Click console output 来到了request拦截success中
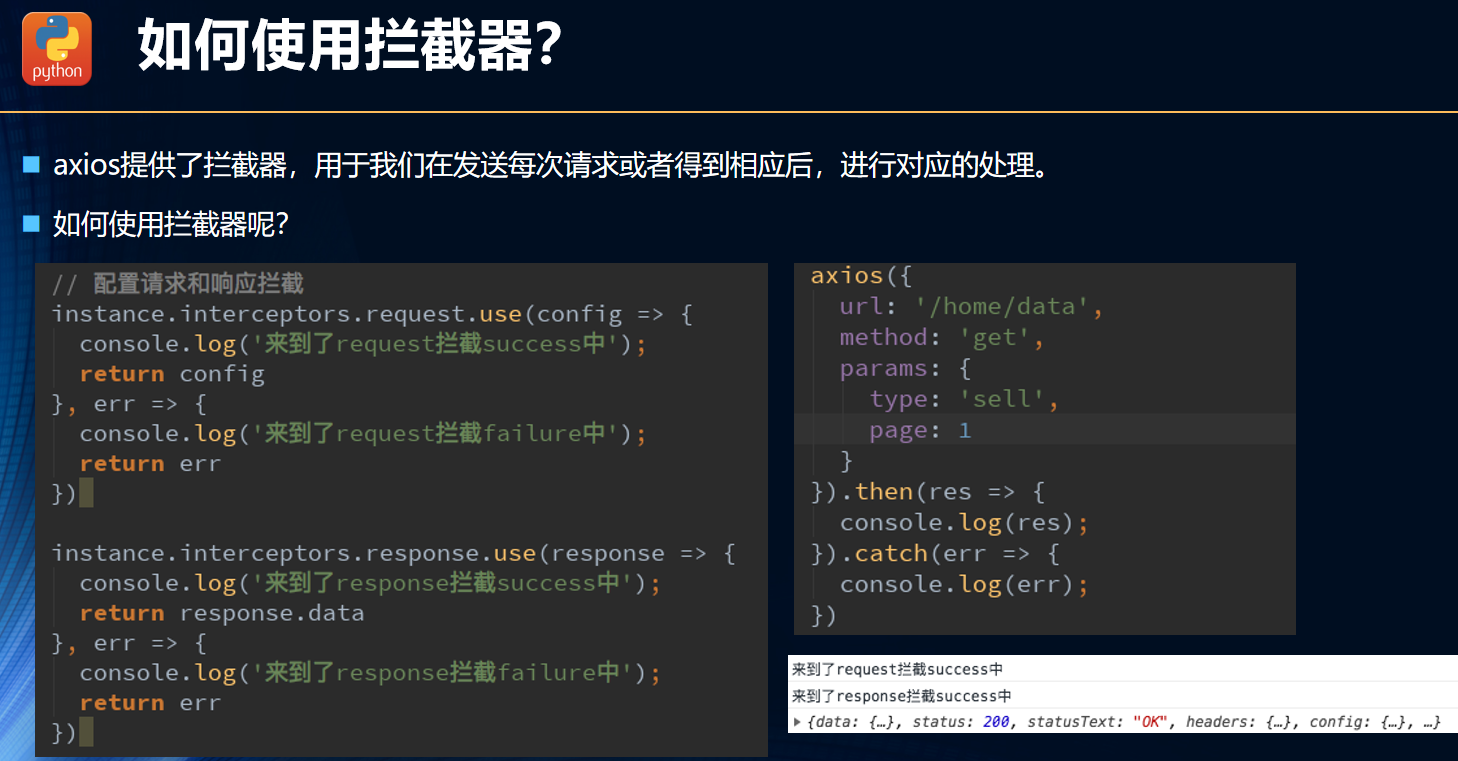This screenshot has height=761, width=1458. [897, 670]
